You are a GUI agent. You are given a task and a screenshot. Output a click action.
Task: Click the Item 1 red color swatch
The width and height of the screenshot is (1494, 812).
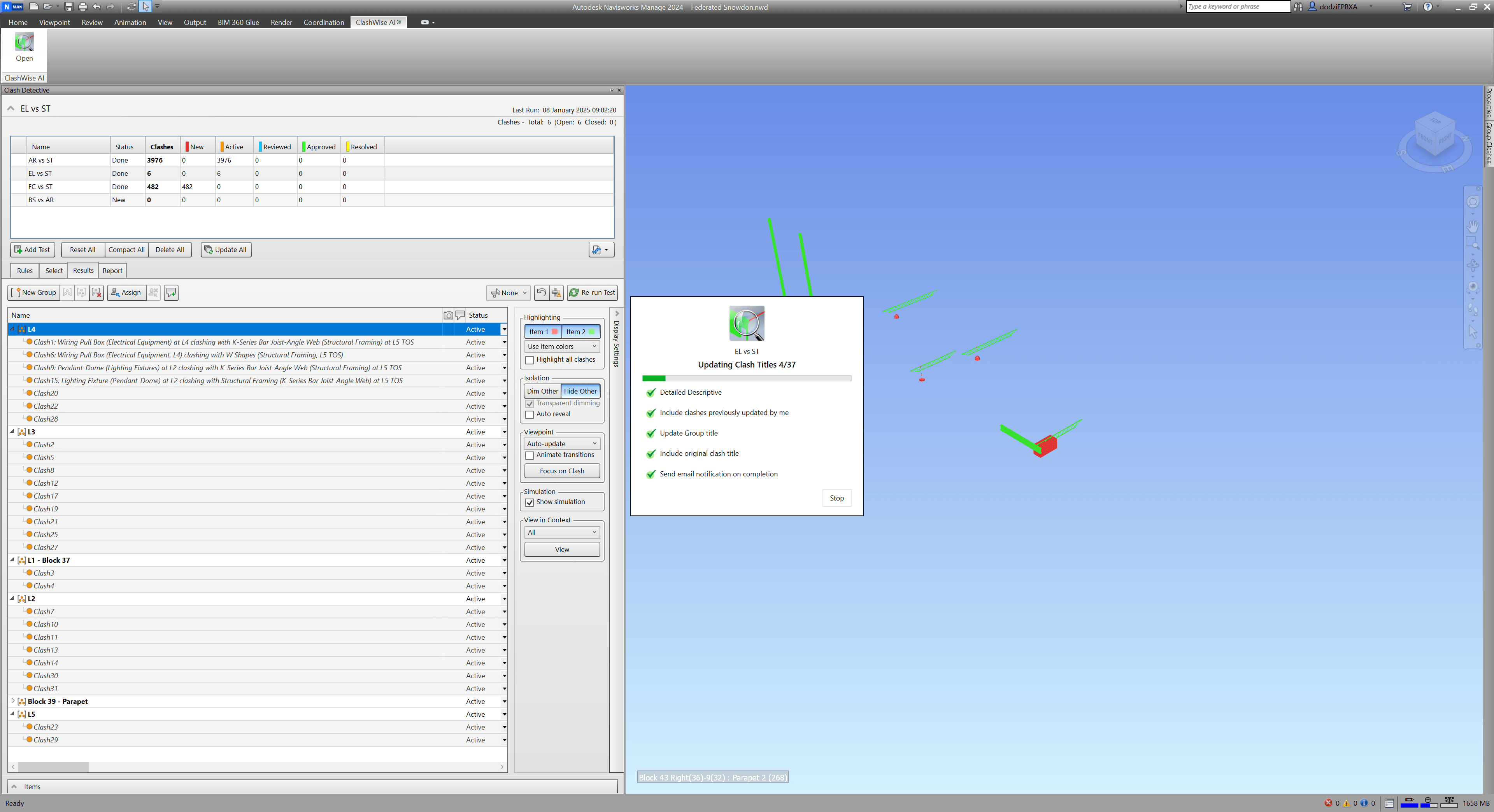tap(554, 331)
